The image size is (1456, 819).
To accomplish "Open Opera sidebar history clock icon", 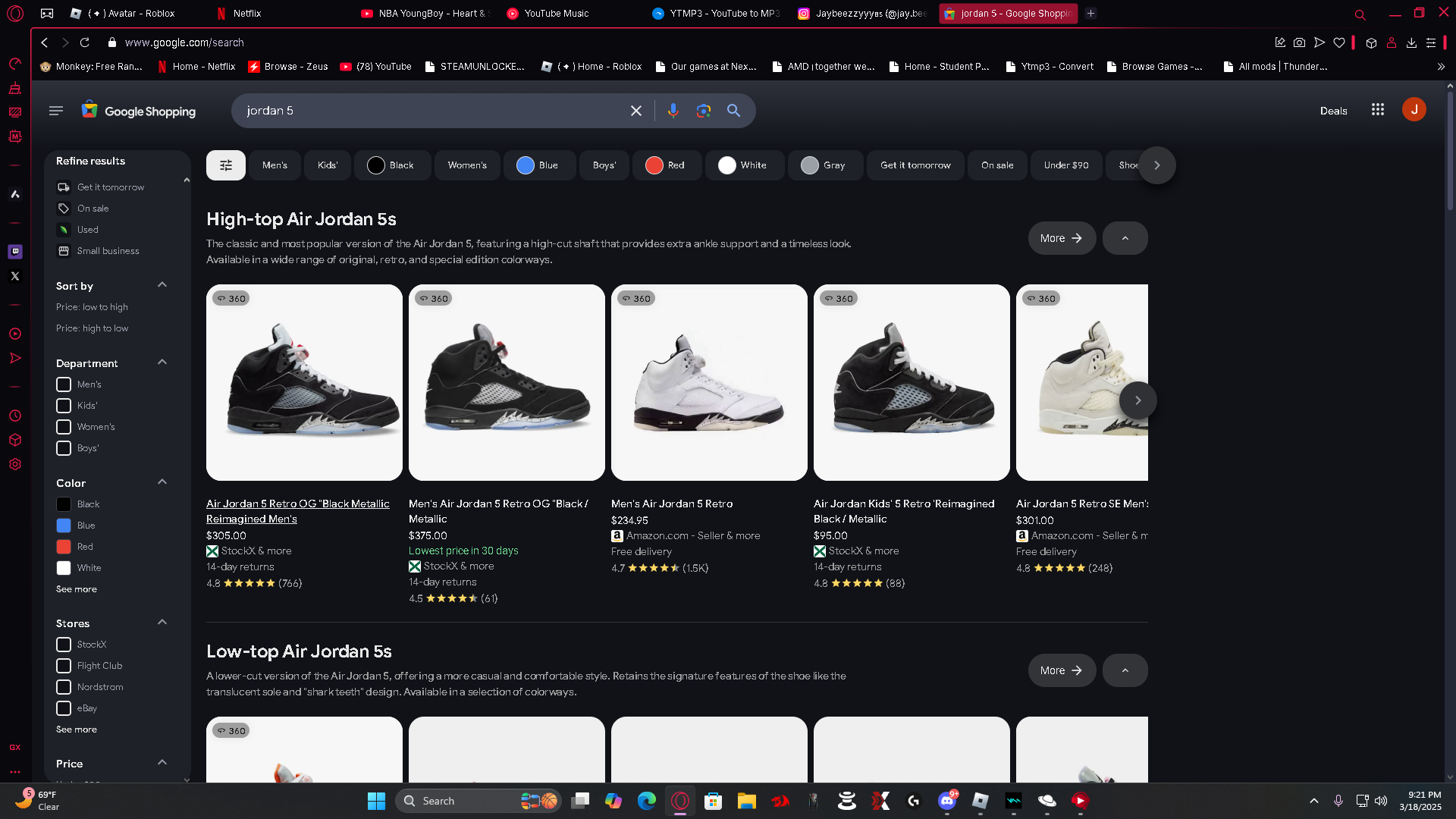I will coord(15,416).
